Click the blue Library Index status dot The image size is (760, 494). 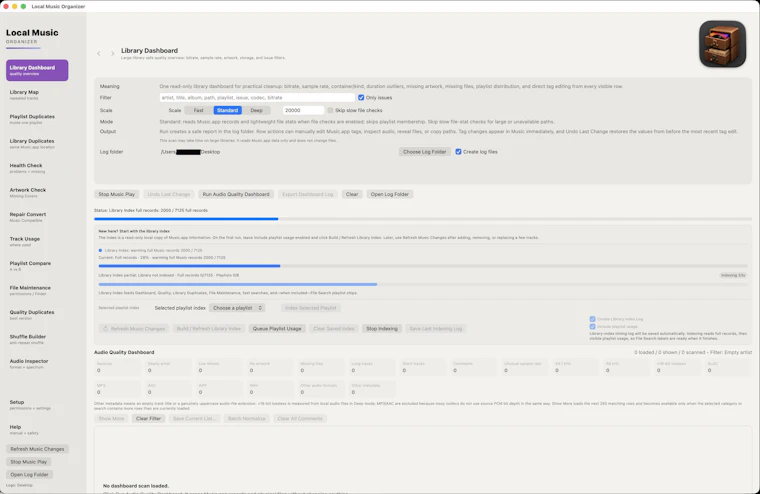click(x=100, y=251)
